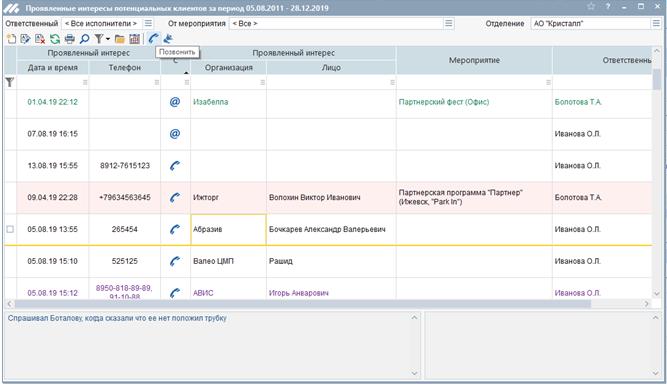Refresh the list with green arrows icon
This screenshot has width=667, height=385.
[55, 39]
